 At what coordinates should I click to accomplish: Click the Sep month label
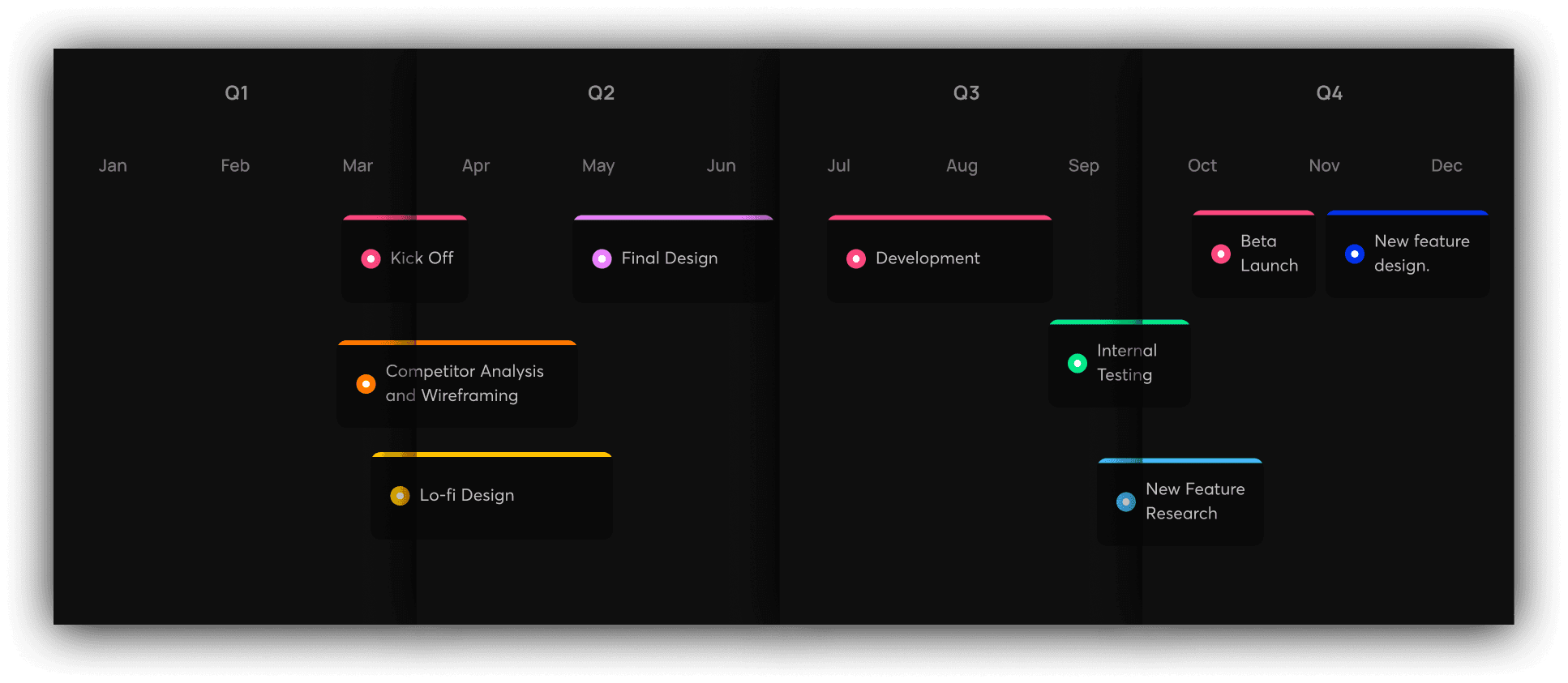[x=1084, y=167]
